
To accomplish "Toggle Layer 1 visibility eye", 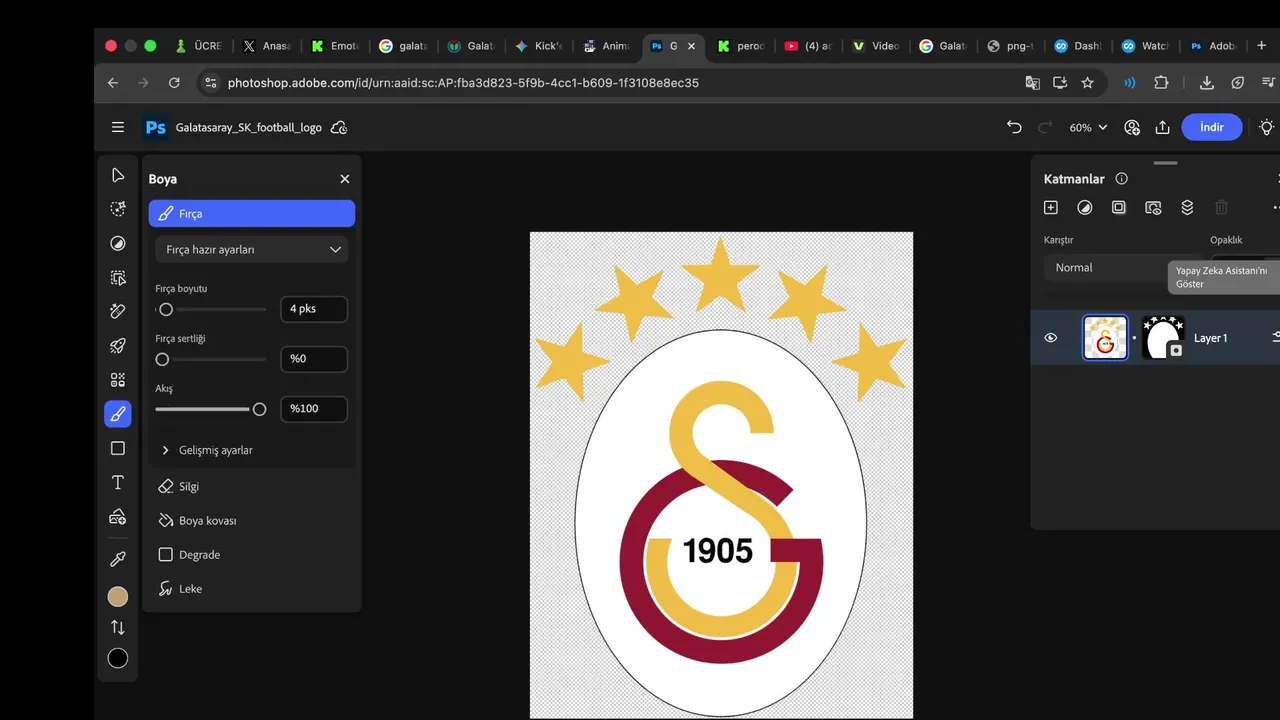I will click(1050, 338).
